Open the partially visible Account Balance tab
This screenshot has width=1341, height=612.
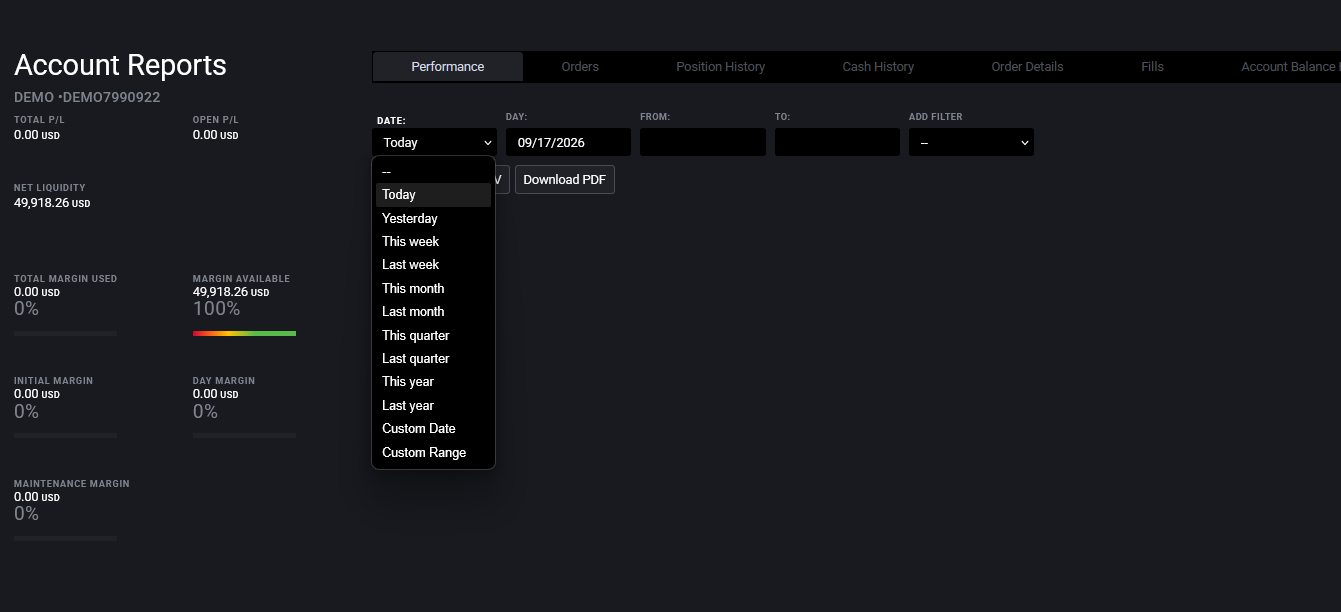click(x=1288, y=67)
